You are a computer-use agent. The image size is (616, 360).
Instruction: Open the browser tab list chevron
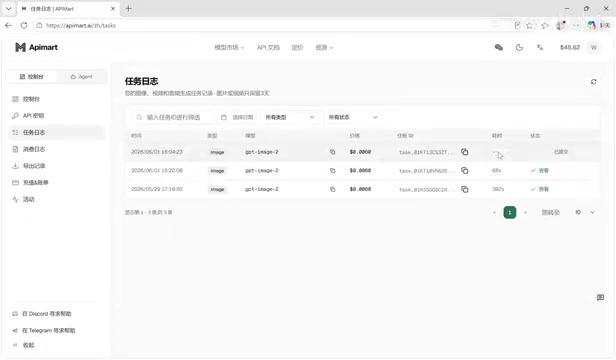click(8, 8)
